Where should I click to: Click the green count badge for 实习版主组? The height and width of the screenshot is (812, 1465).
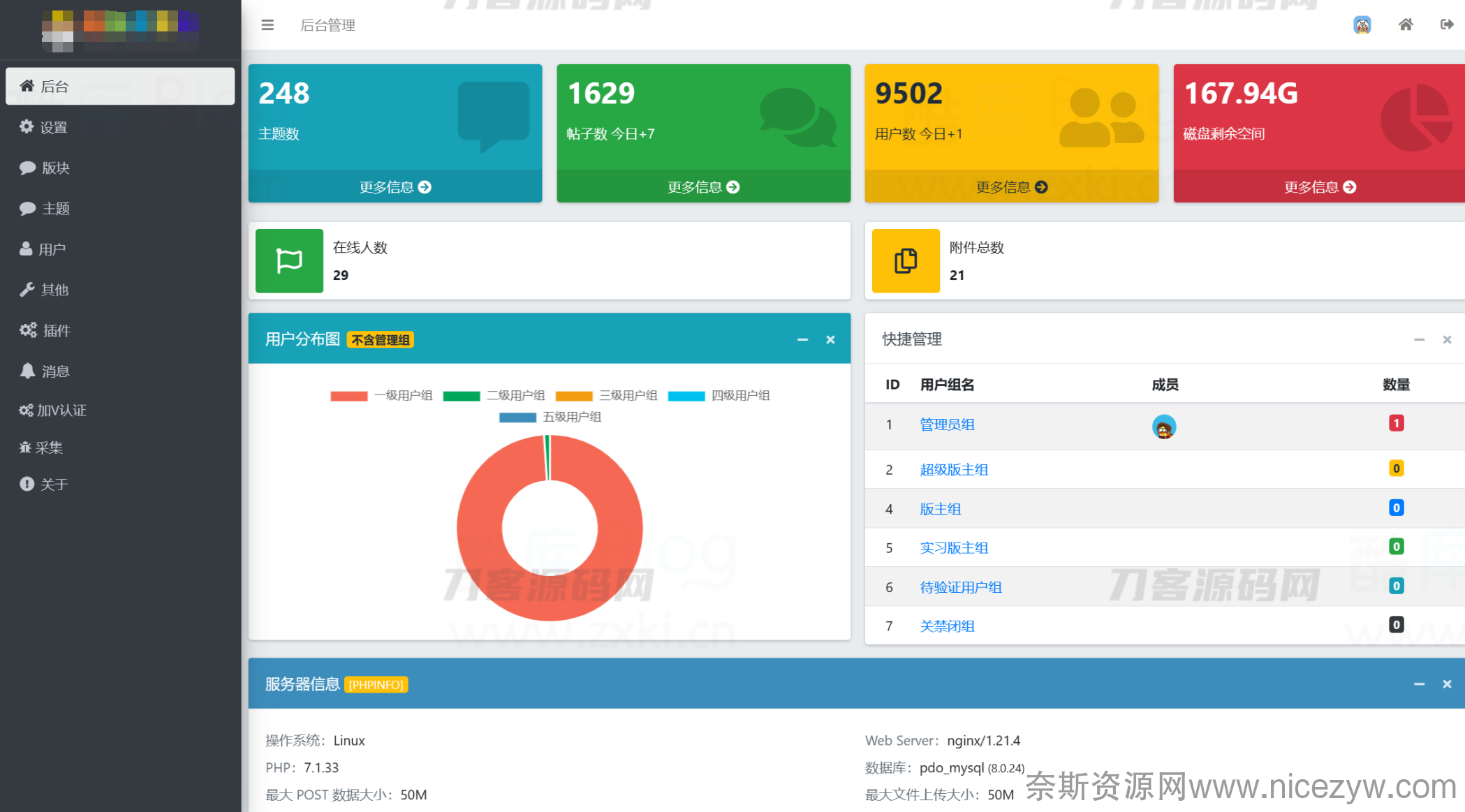[x=1396, y=547]
